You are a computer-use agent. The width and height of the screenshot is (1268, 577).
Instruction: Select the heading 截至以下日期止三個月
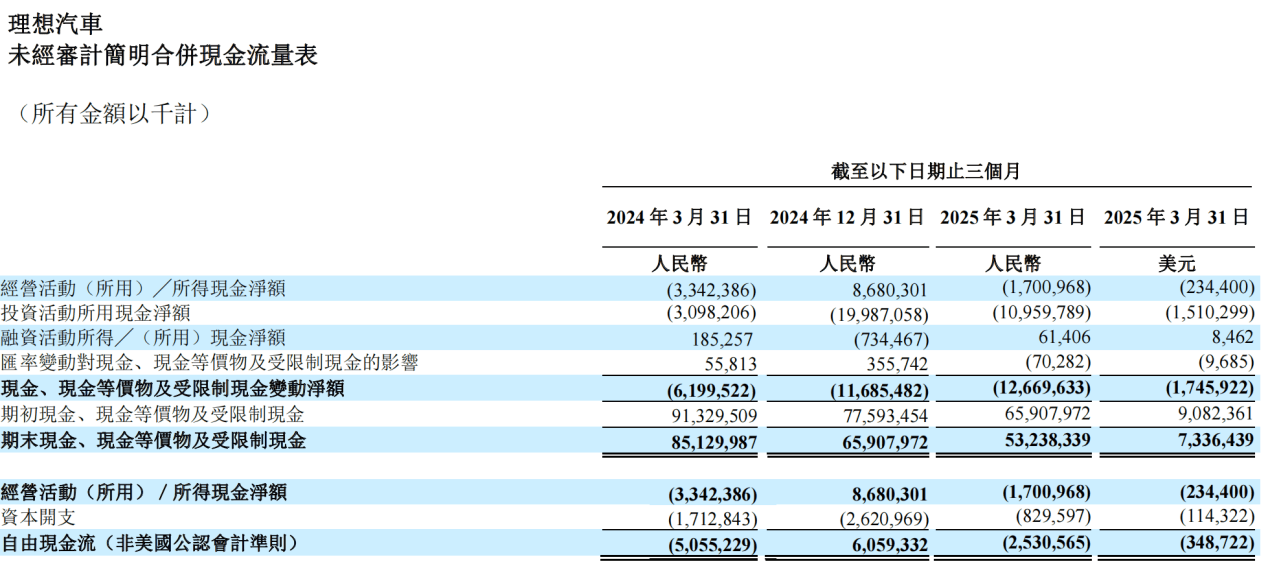[x=925, y=171]
